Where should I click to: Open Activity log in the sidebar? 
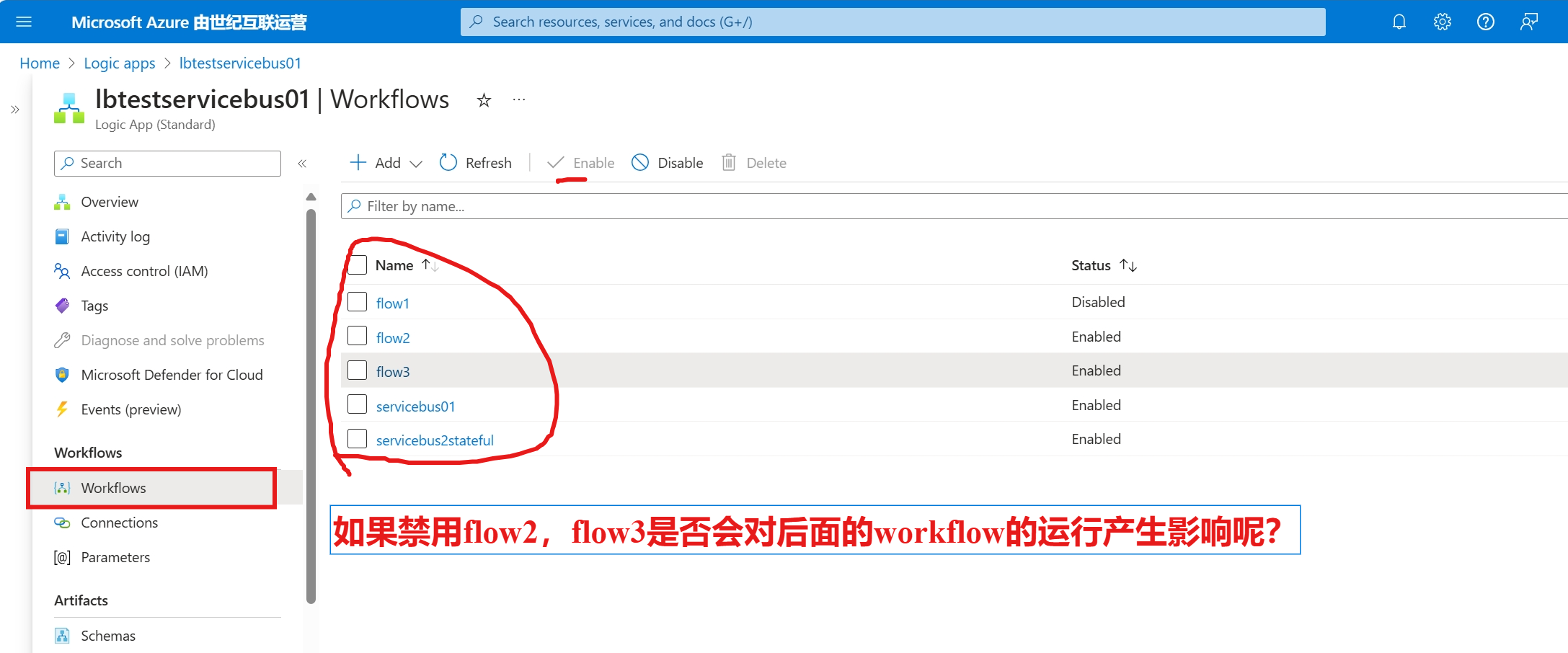click(x=115, y=236)
